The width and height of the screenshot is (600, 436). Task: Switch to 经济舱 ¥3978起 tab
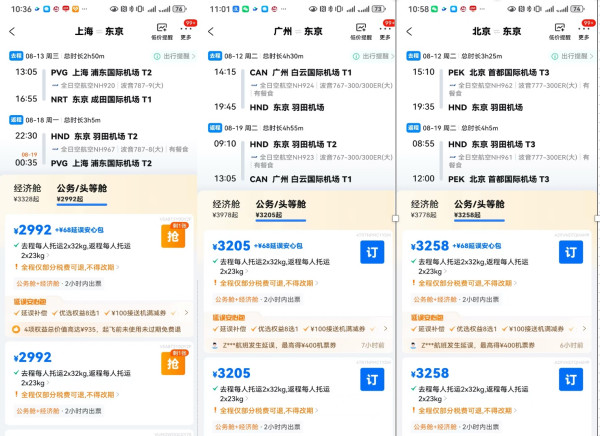click(226, 209)
